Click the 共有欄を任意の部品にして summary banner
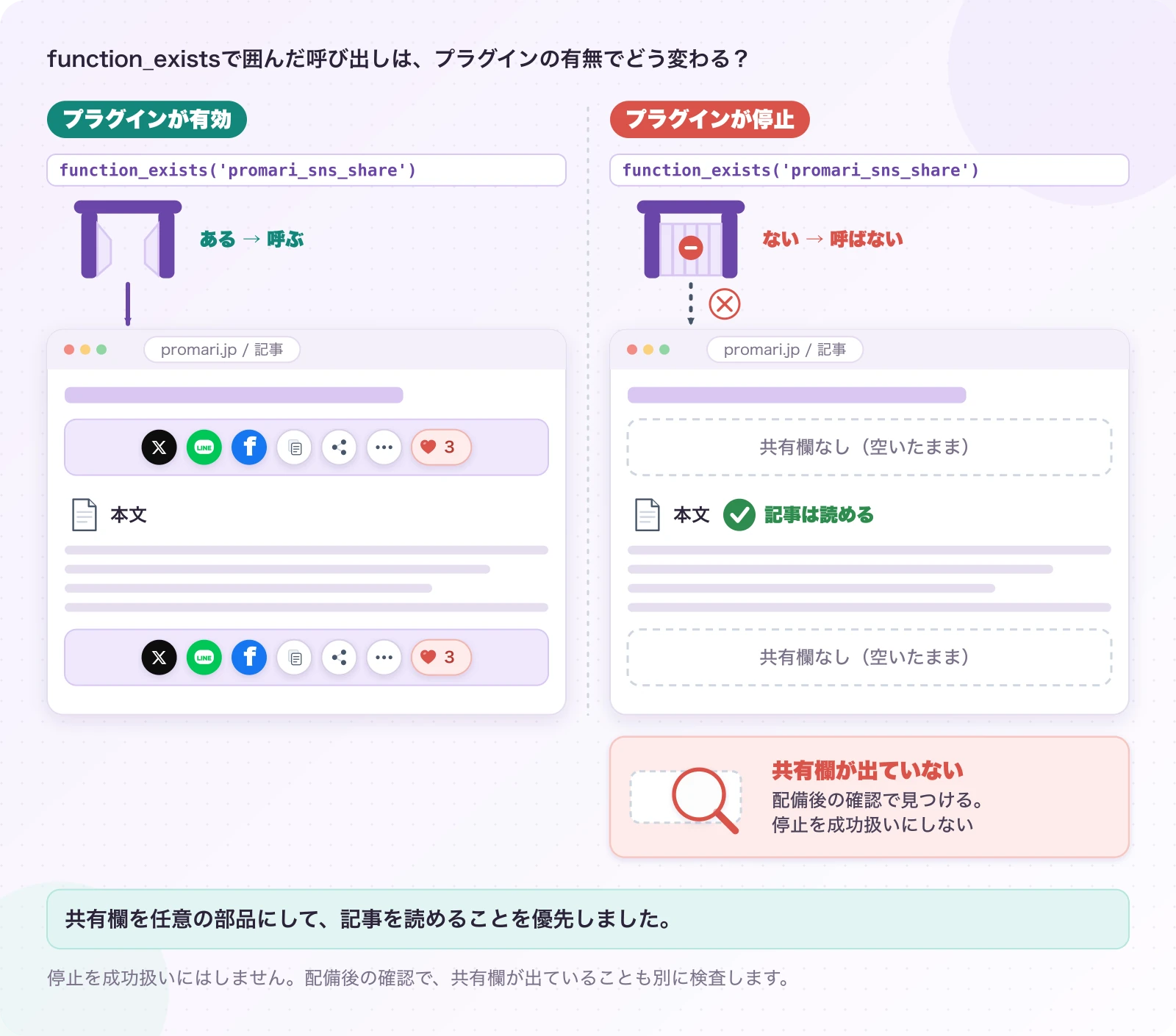 (588, 919)
